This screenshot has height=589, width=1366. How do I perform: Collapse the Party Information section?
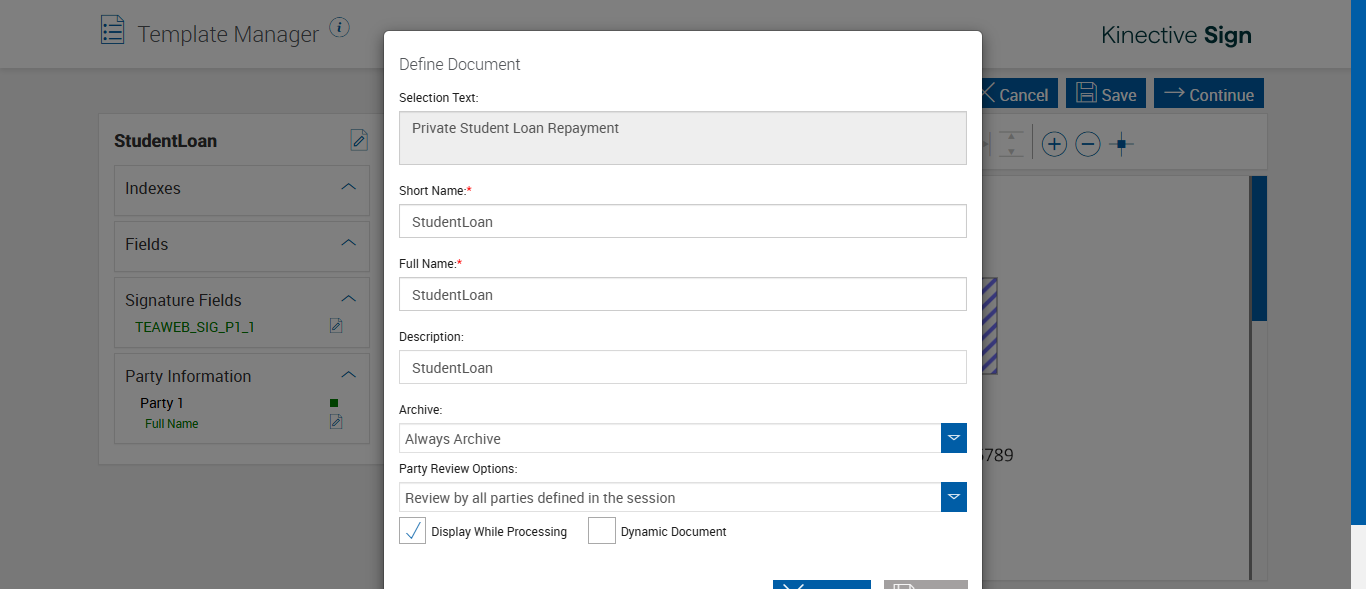(x=348, y=375)
